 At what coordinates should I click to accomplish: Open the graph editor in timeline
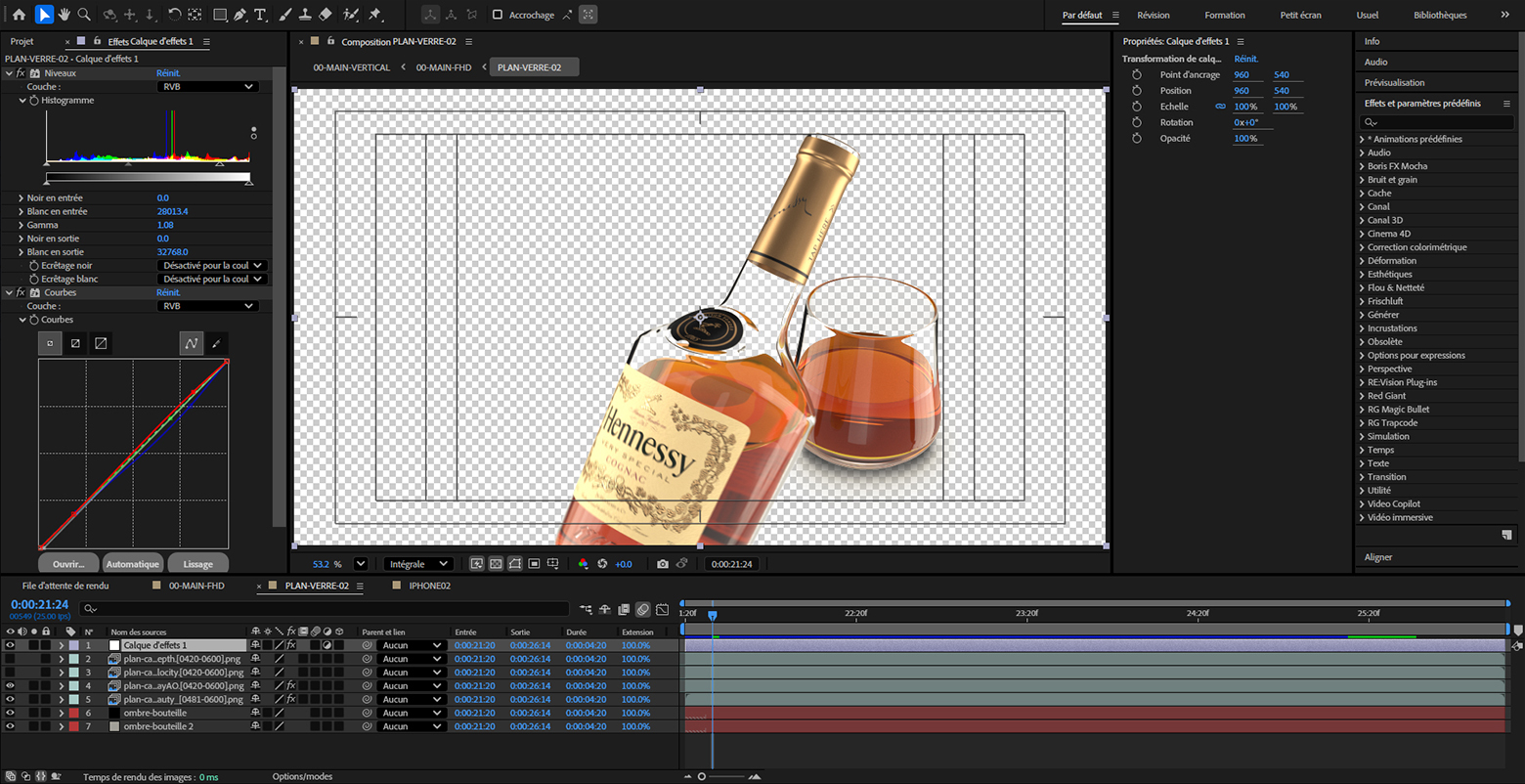pyautogui.click(x=662, y=609)
